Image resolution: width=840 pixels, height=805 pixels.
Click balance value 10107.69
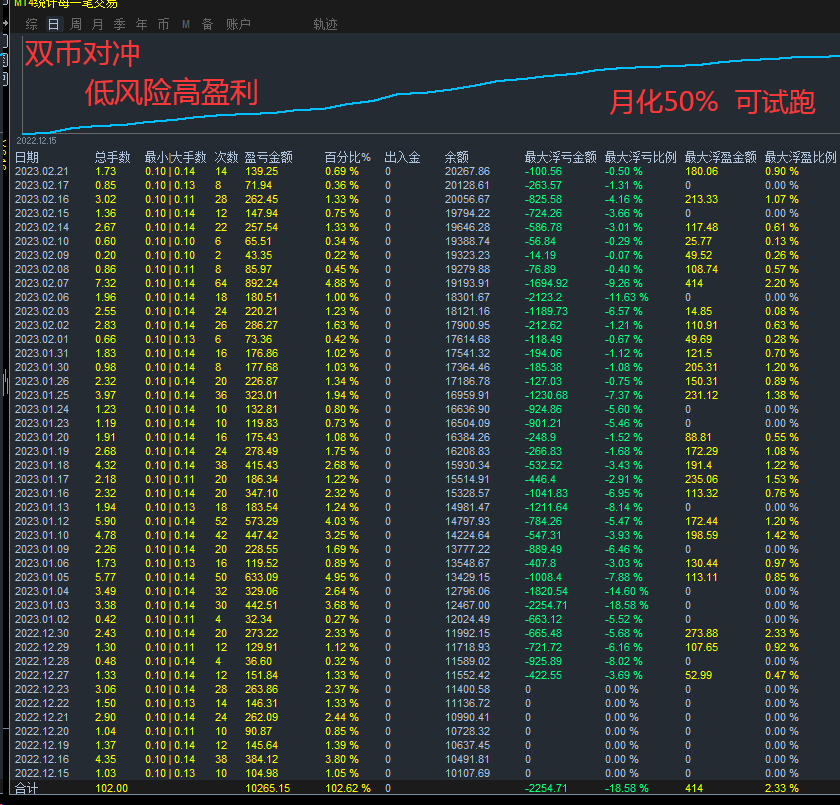click(467, 773)
